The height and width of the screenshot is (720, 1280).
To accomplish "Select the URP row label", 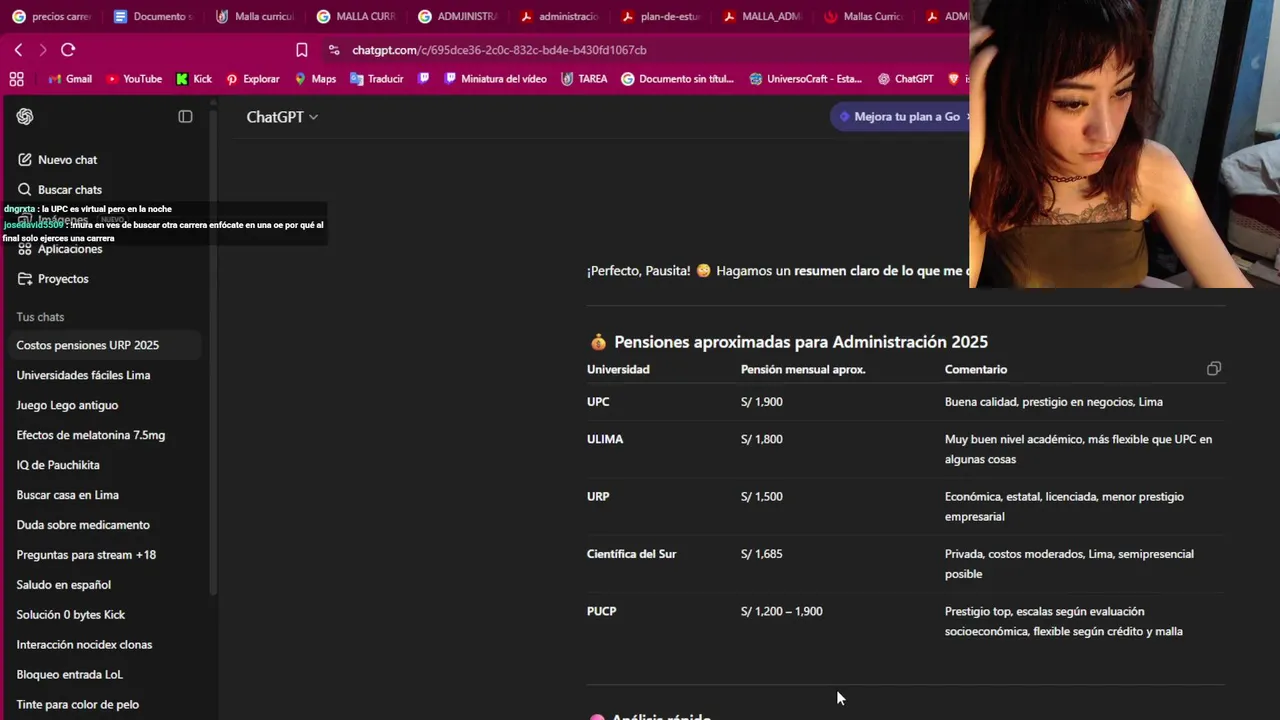I will 598,497.
